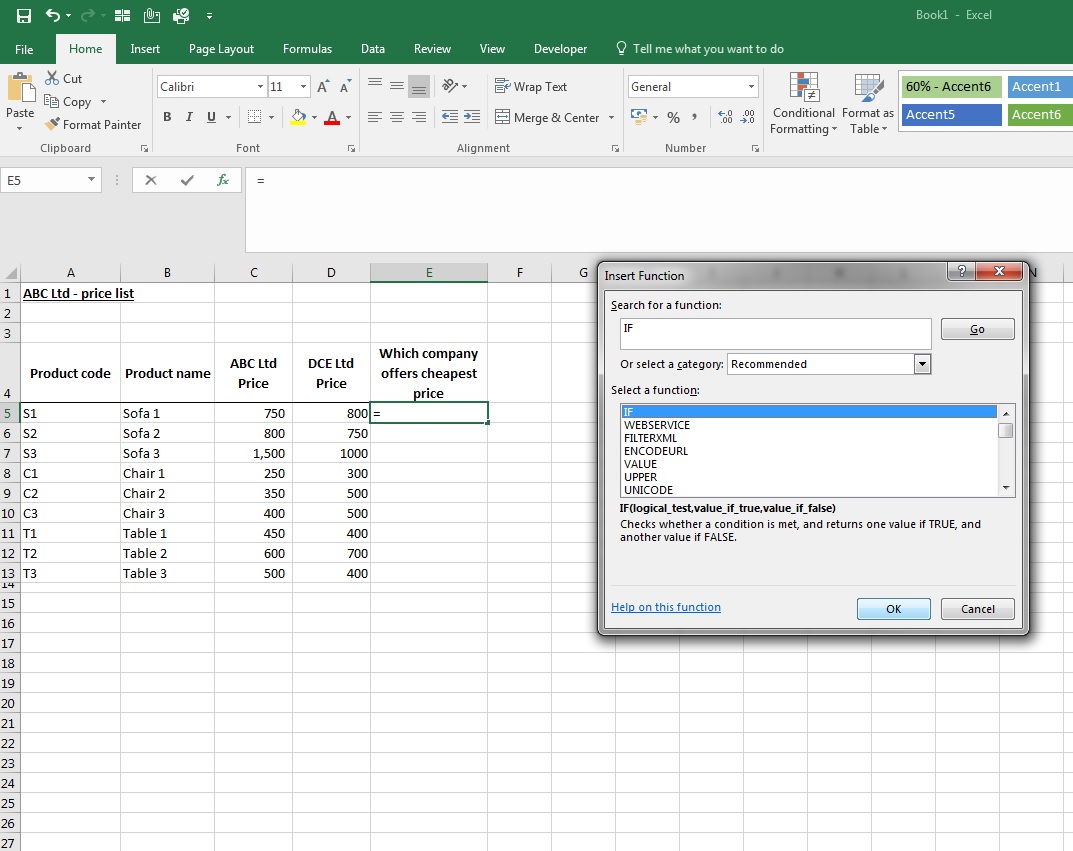Click the Save icon in Quick Access Toolbar
1073x851 pixels.
click(x=24, y=16)
